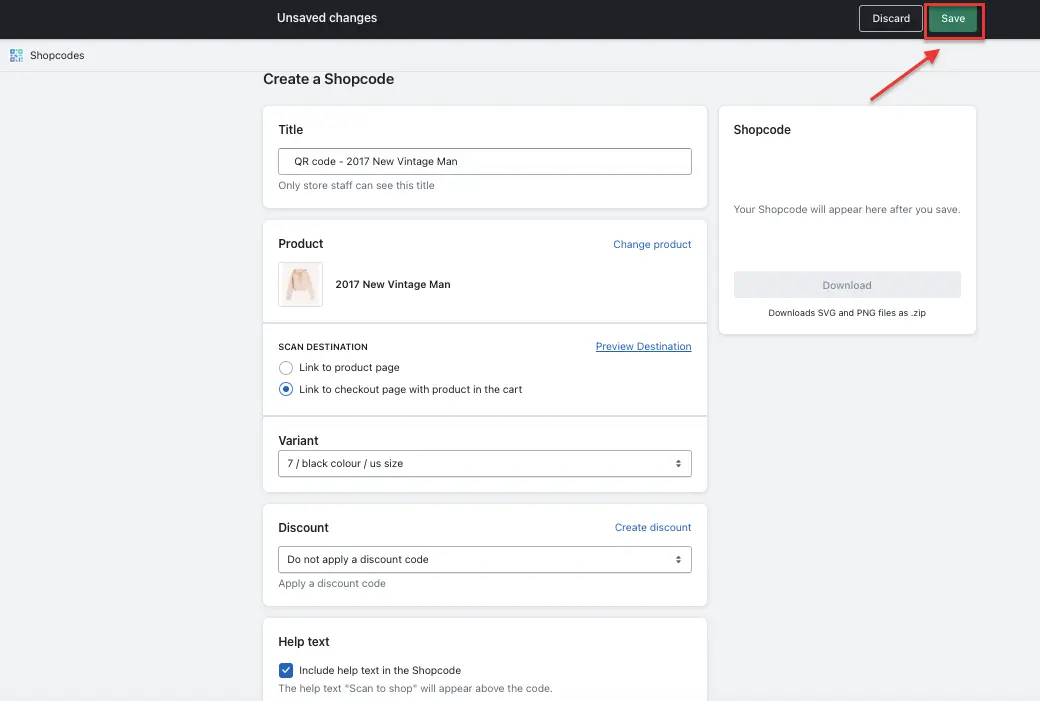Select Link to checkout page option

[286, 389]
